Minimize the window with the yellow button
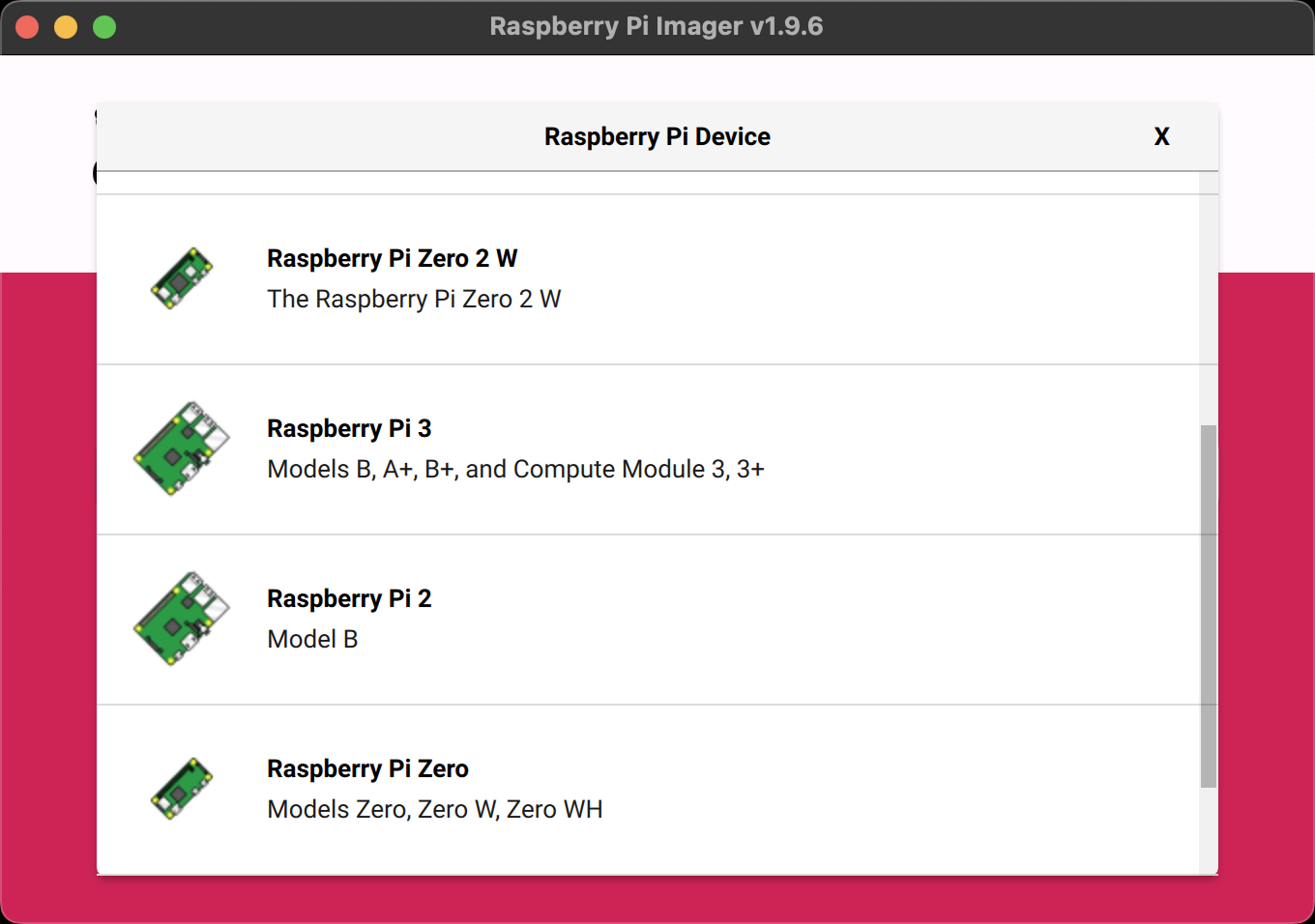The height and width of the screenshot is (924, 1315). [66, 27]
